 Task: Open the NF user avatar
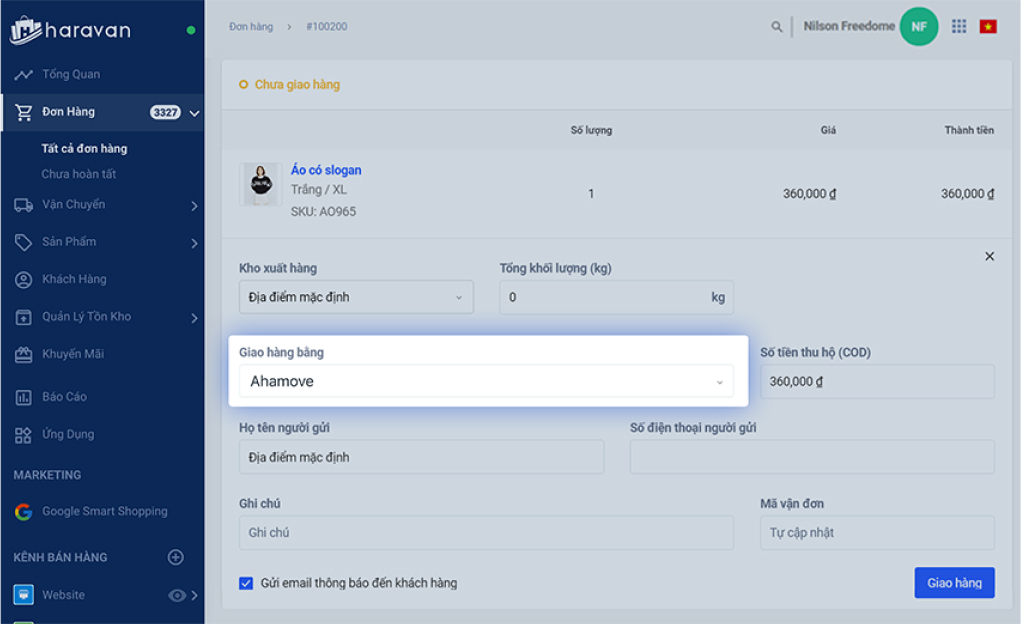(x=919, y=27)
